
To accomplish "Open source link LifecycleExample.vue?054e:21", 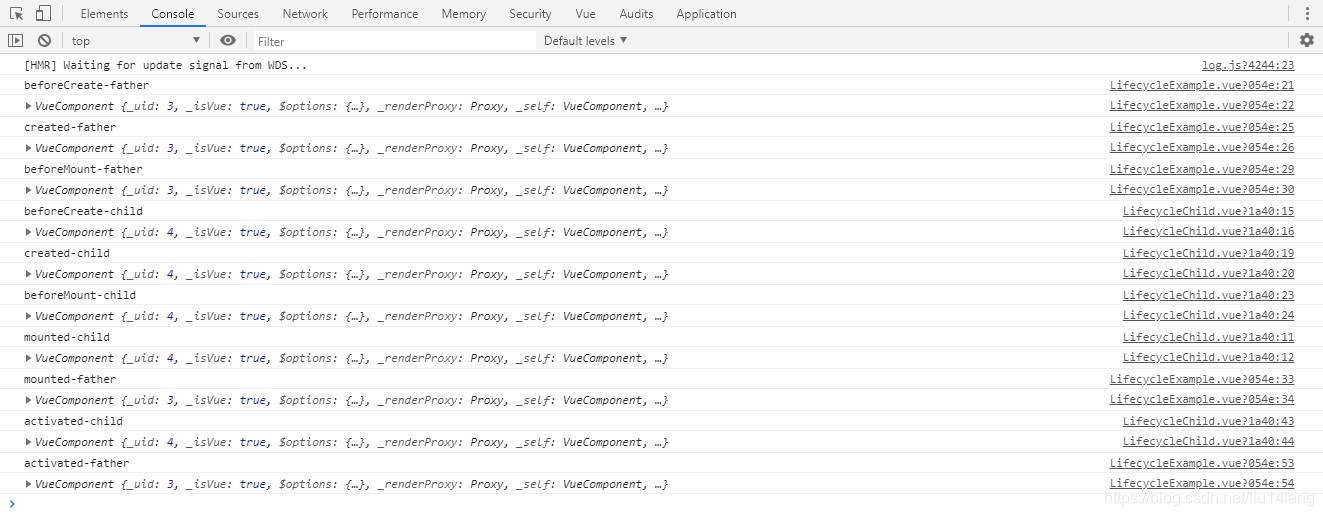I will click(x=1202, y=85).
